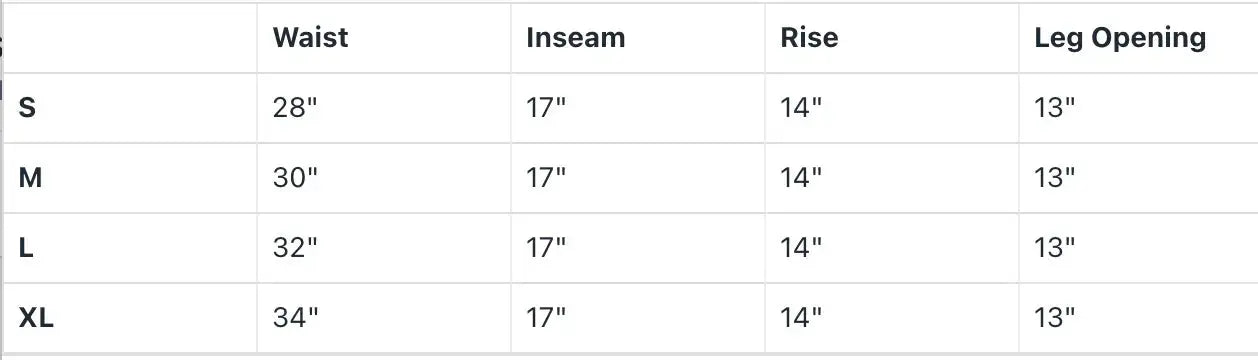Click the inseam value for size S

tap(546, 108)
